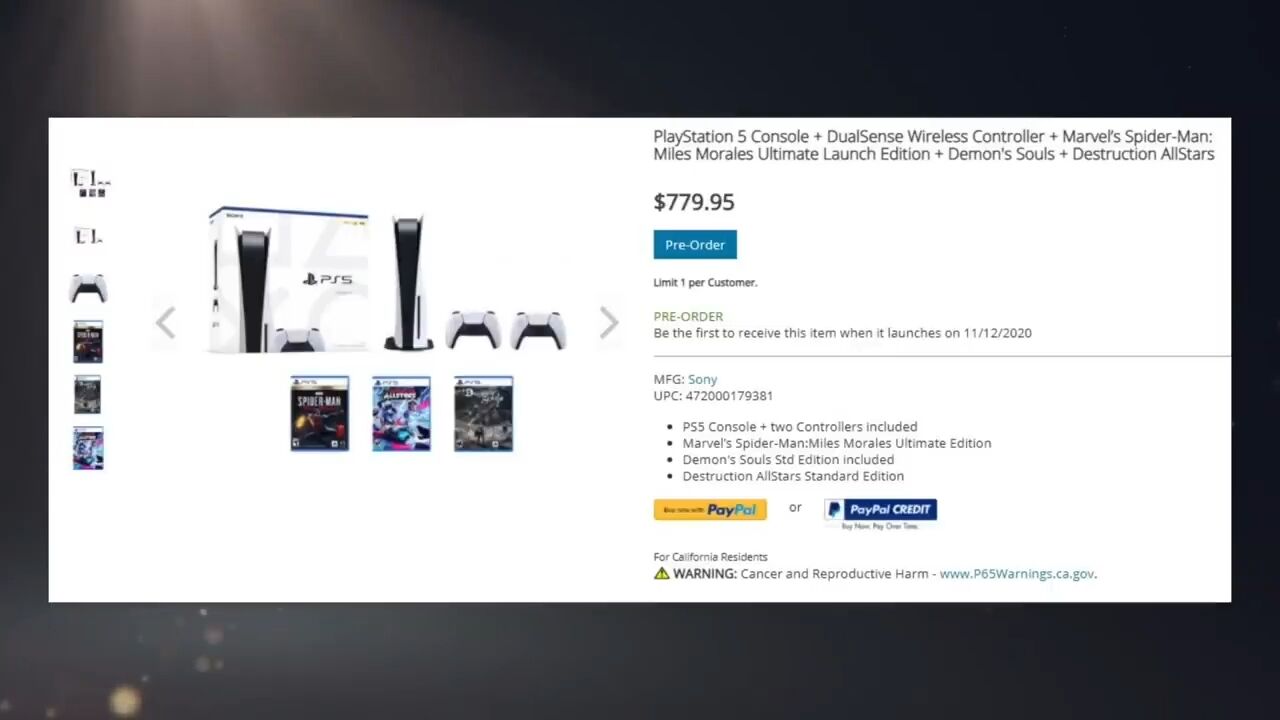The width and height of the screenshot is (1280, 720).
Task: Advance to next product image arrow
Action: (x=608, y=323)
